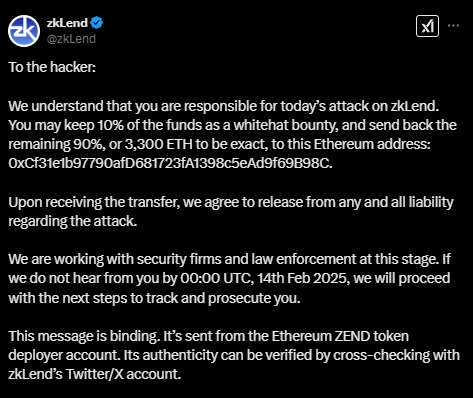The image size is (473, 398).
Task: Click the "3,300 ETH" amount in the post
Action: pos(159,144)
